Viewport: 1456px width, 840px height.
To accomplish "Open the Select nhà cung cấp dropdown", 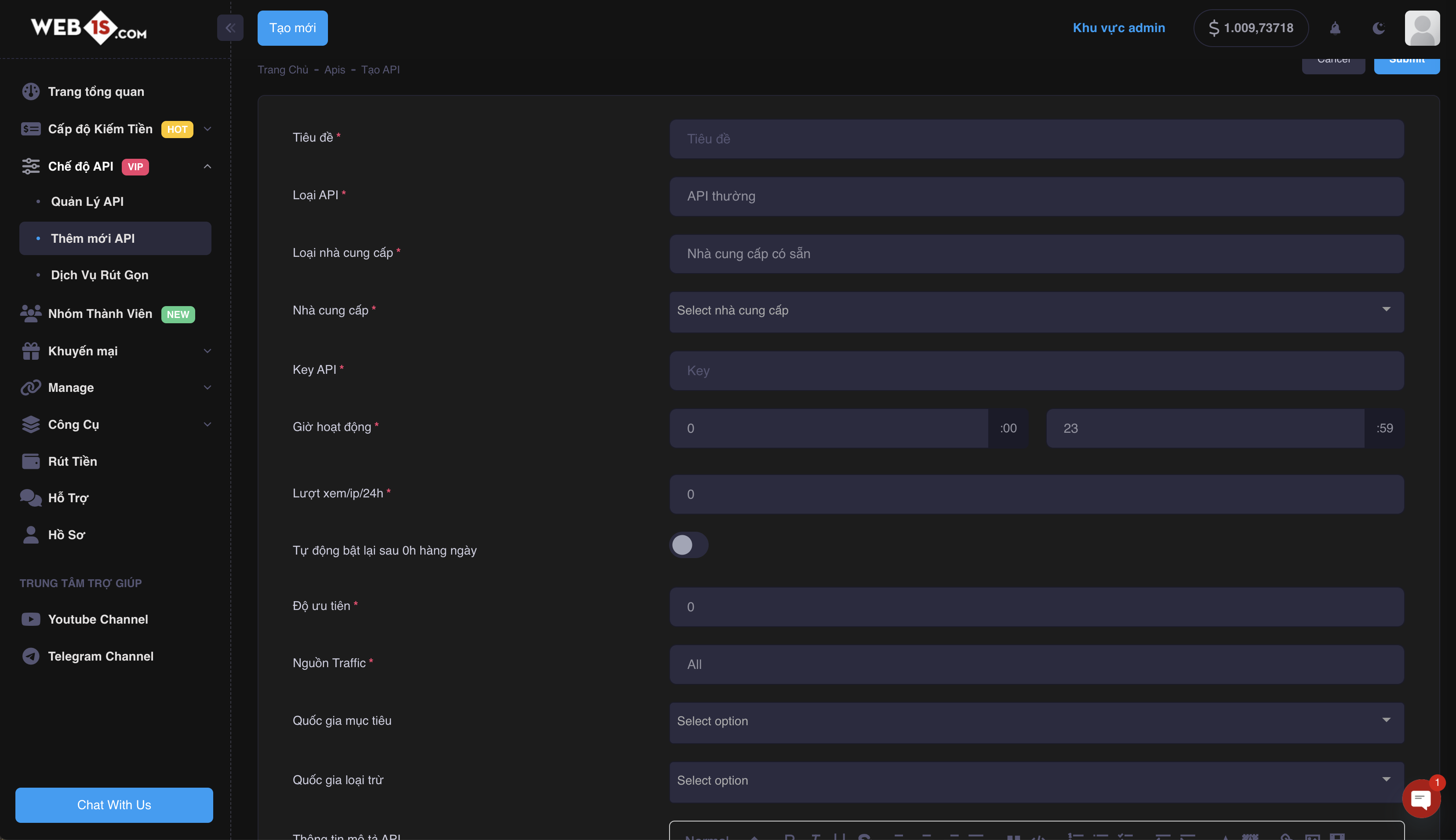I will 1036,311.
